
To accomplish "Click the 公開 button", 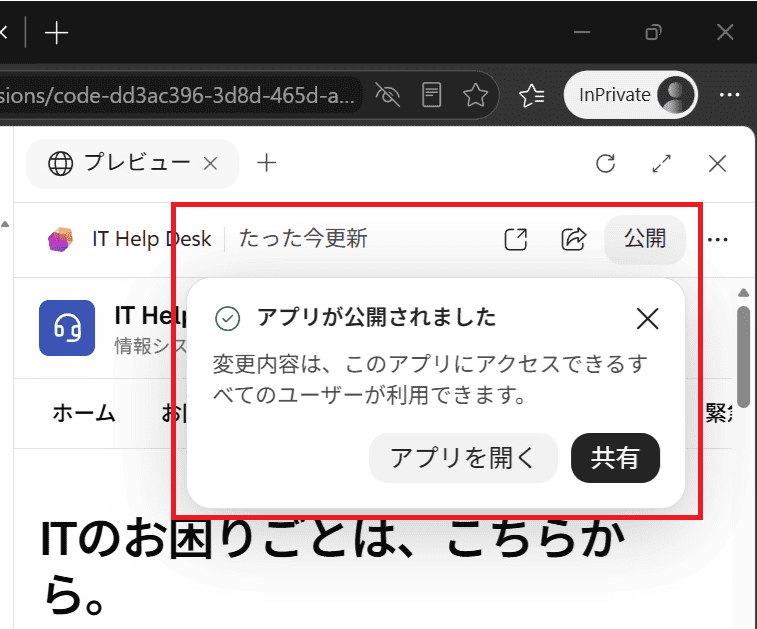I will click(645, 239).
